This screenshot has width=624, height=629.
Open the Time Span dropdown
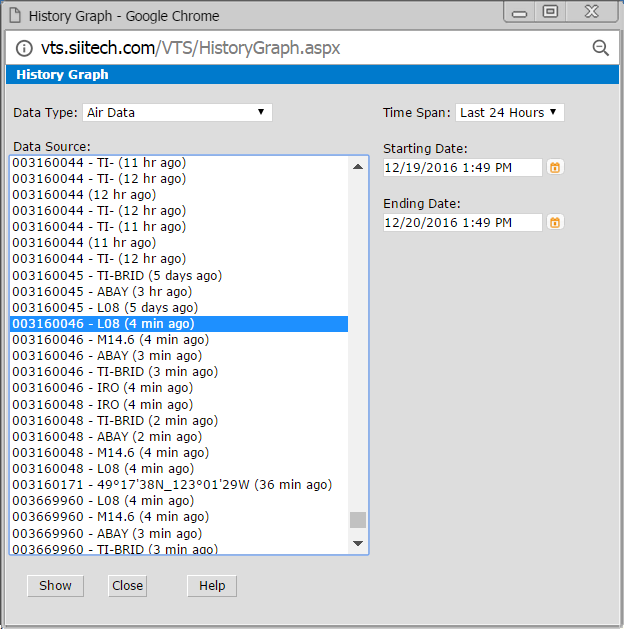tap(510, 112)
